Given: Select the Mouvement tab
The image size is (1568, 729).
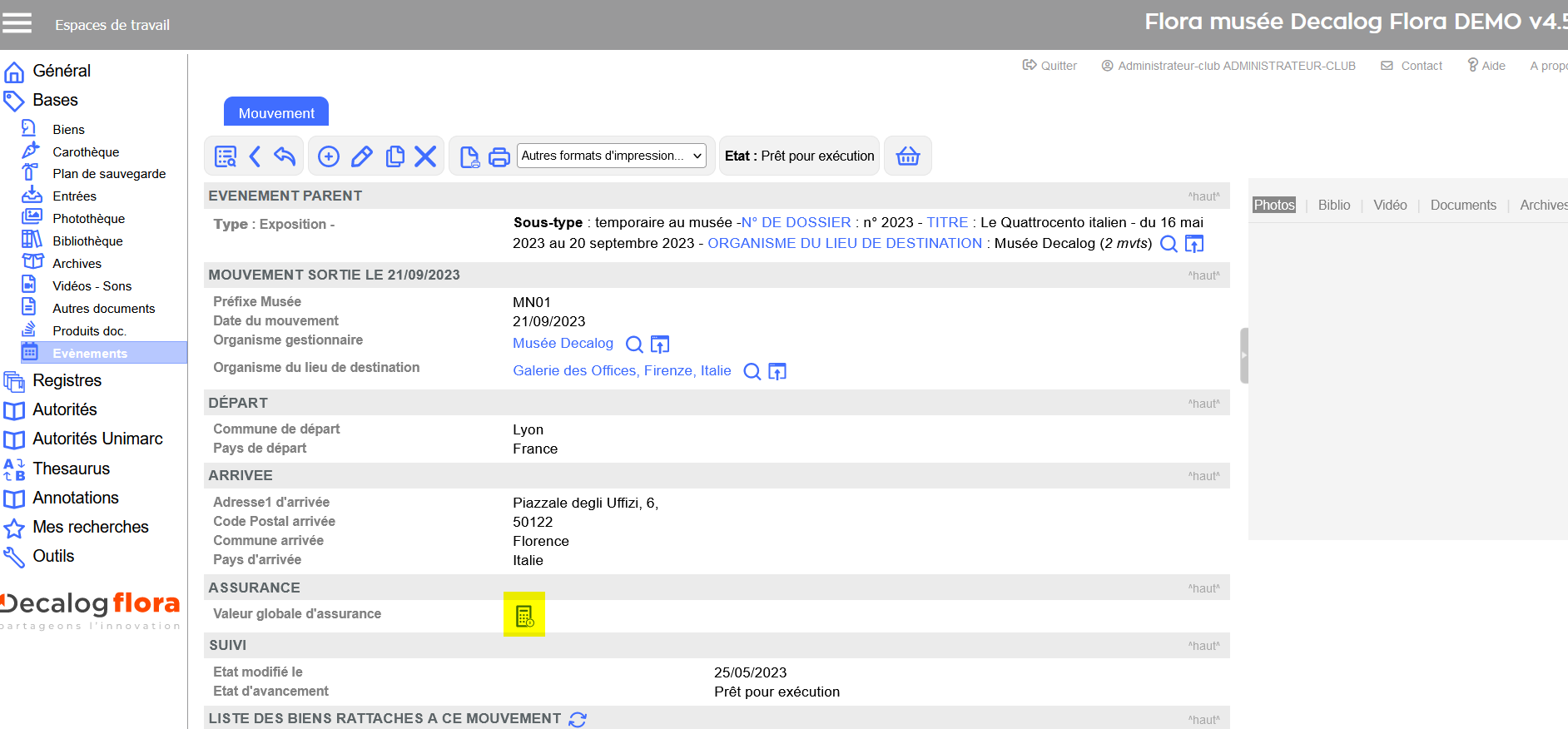Looking at the screenshot, I should click(276, 112).
